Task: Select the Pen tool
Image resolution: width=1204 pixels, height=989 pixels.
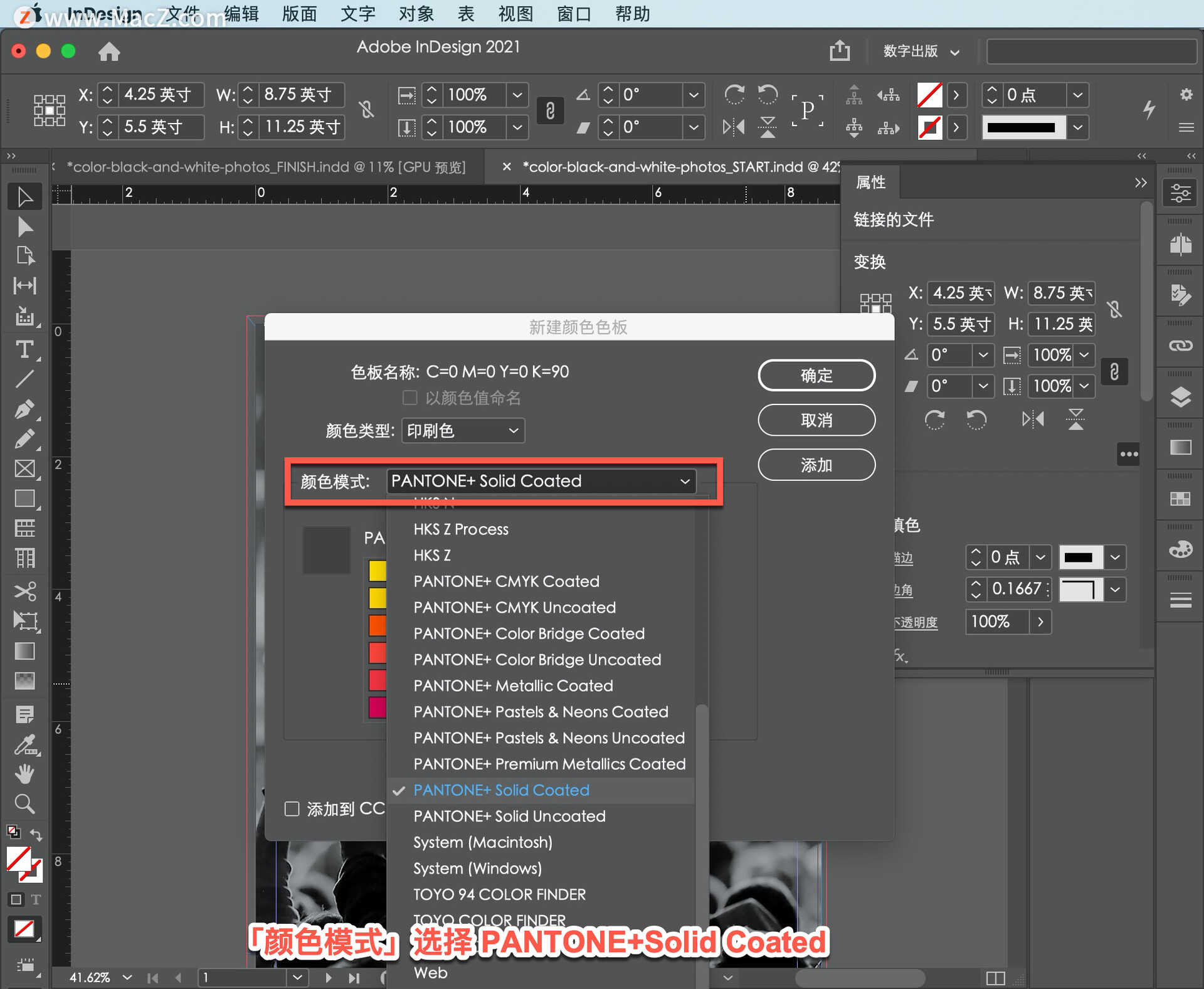Action: pos(25,410)
